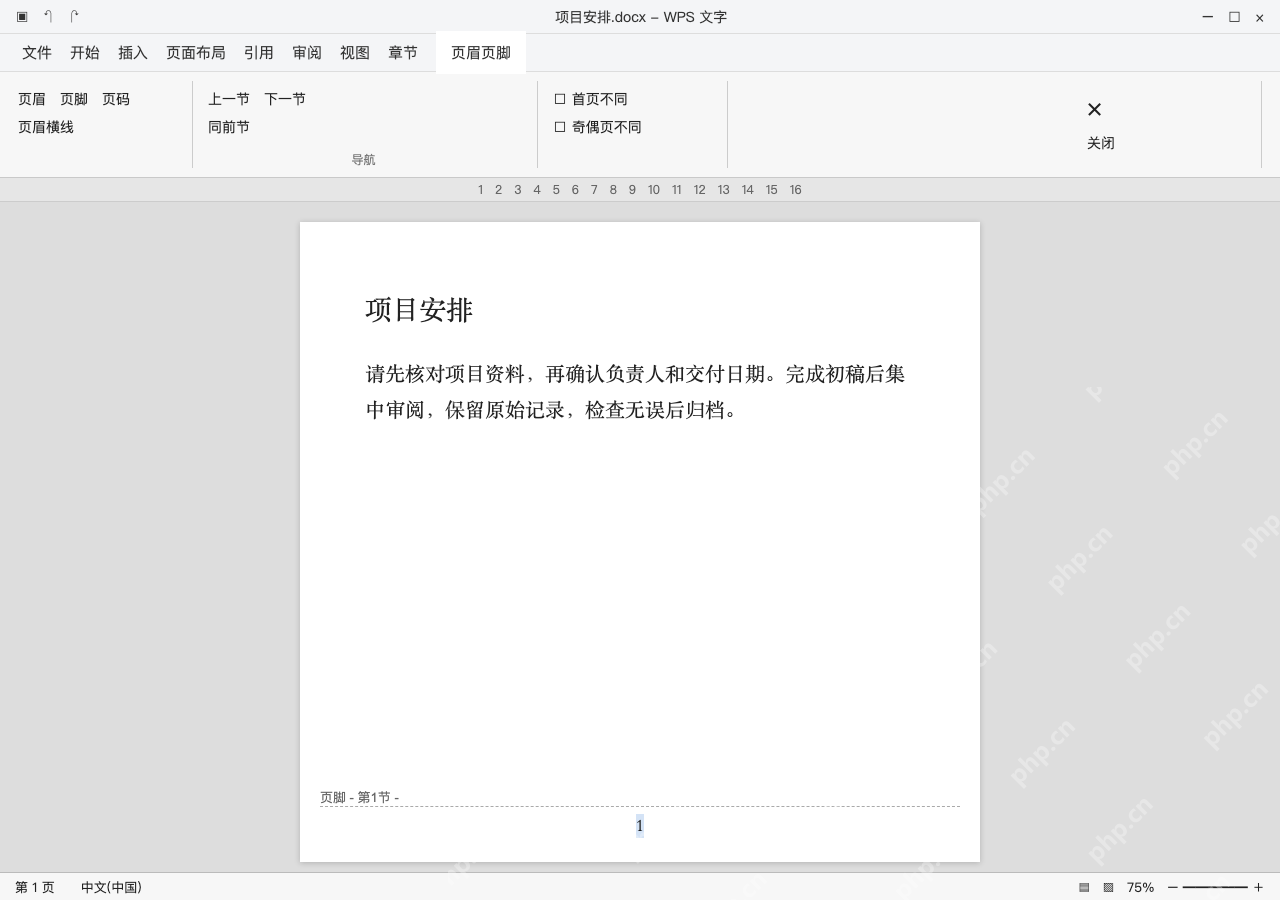
Task: Click the 页眉 button
Action: pyautogui.click(x=32, y=99)
